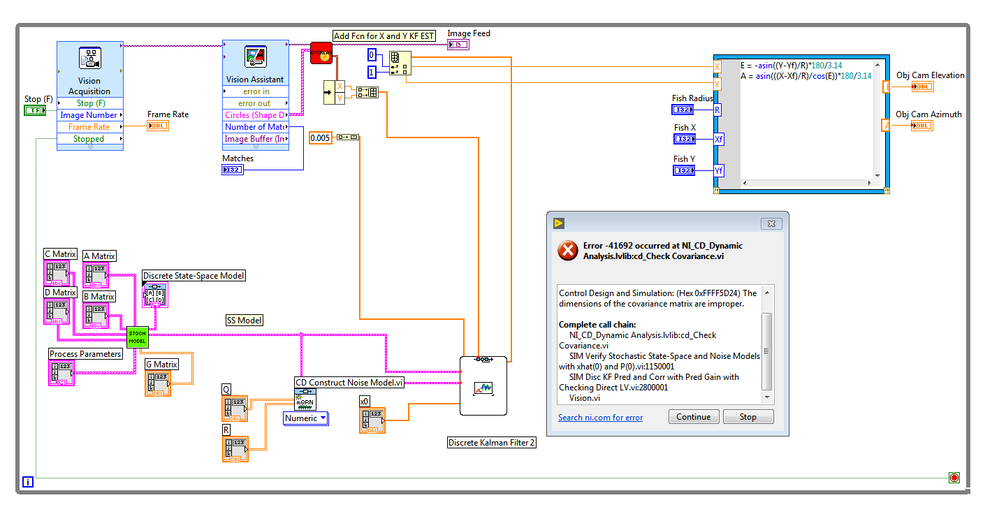
Task: Select the red Overlay VI node
Action: (x=322, y=54)
